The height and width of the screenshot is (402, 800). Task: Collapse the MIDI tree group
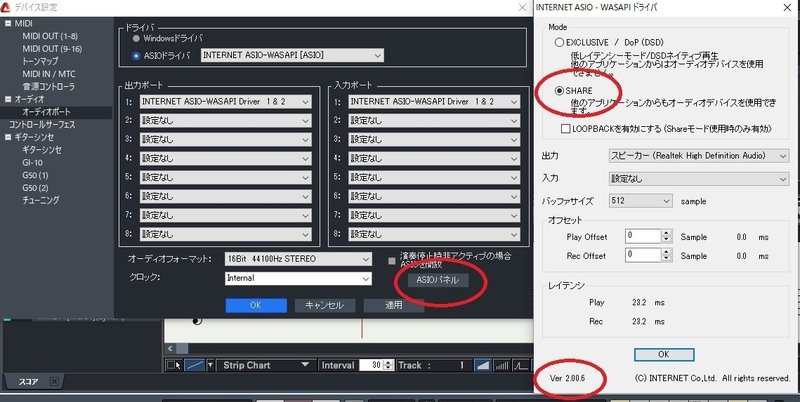coord(8,23)
